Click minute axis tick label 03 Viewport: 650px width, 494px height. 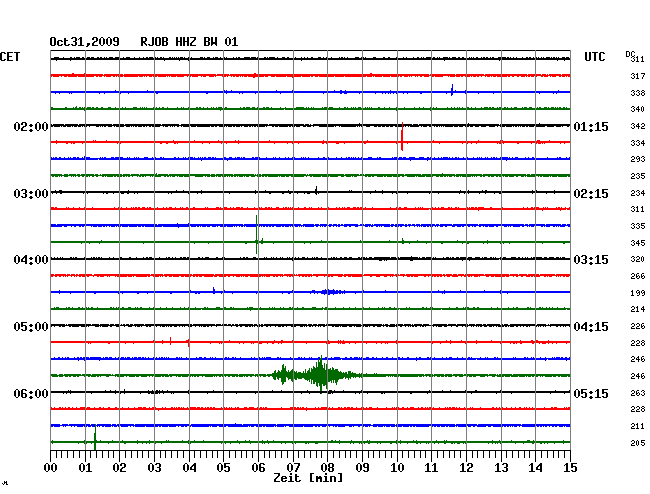tap(154, 468)
